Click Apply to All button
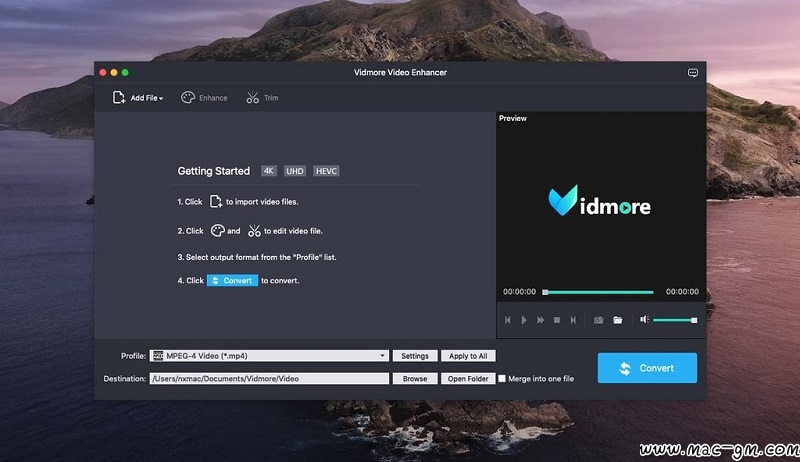The width and height of the screenshot is (800, 462). point(468,356)
